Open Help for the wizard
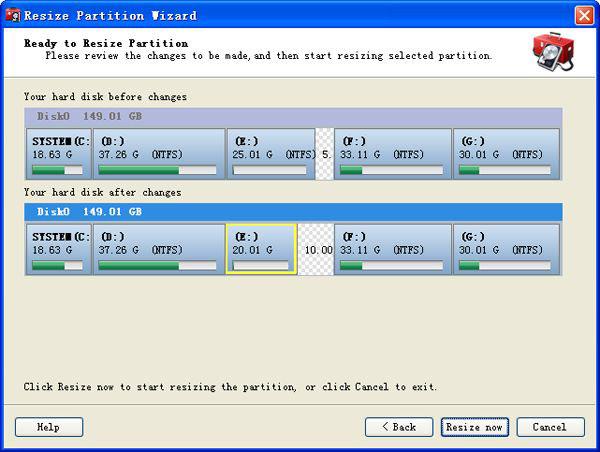Viewport: 600px width, 452px height. point(49,427)
